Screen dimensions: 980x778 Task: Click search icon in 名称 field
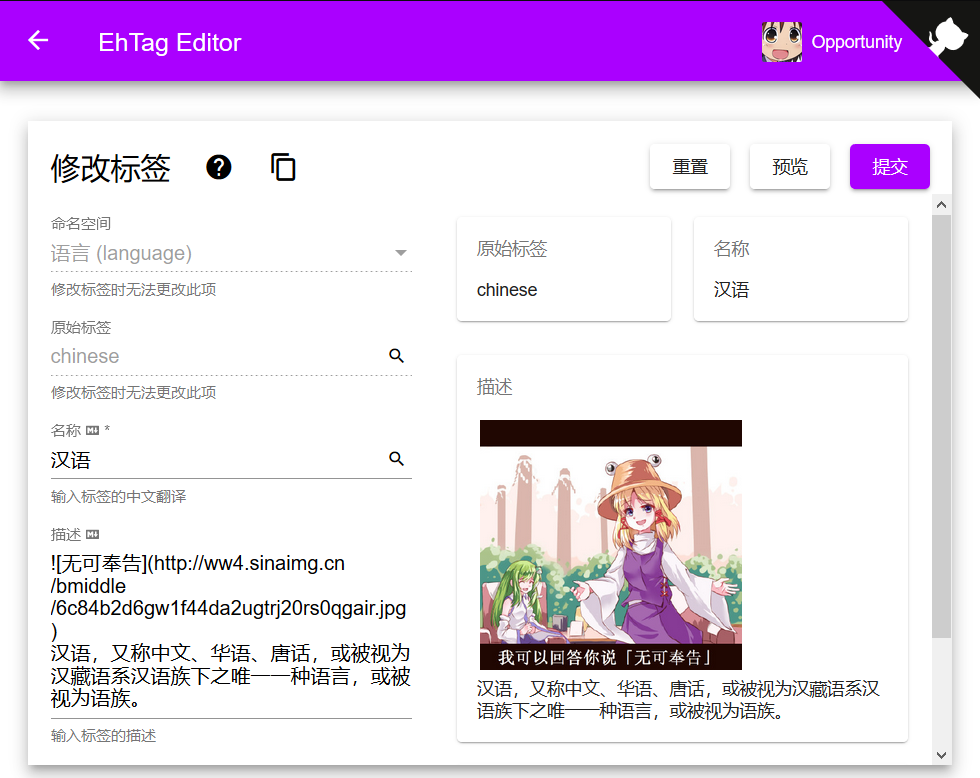click(396, 459)
